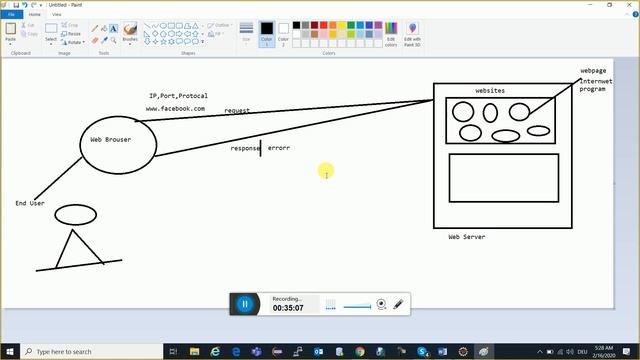Choose the right arrow shape

tap(179, 33)
